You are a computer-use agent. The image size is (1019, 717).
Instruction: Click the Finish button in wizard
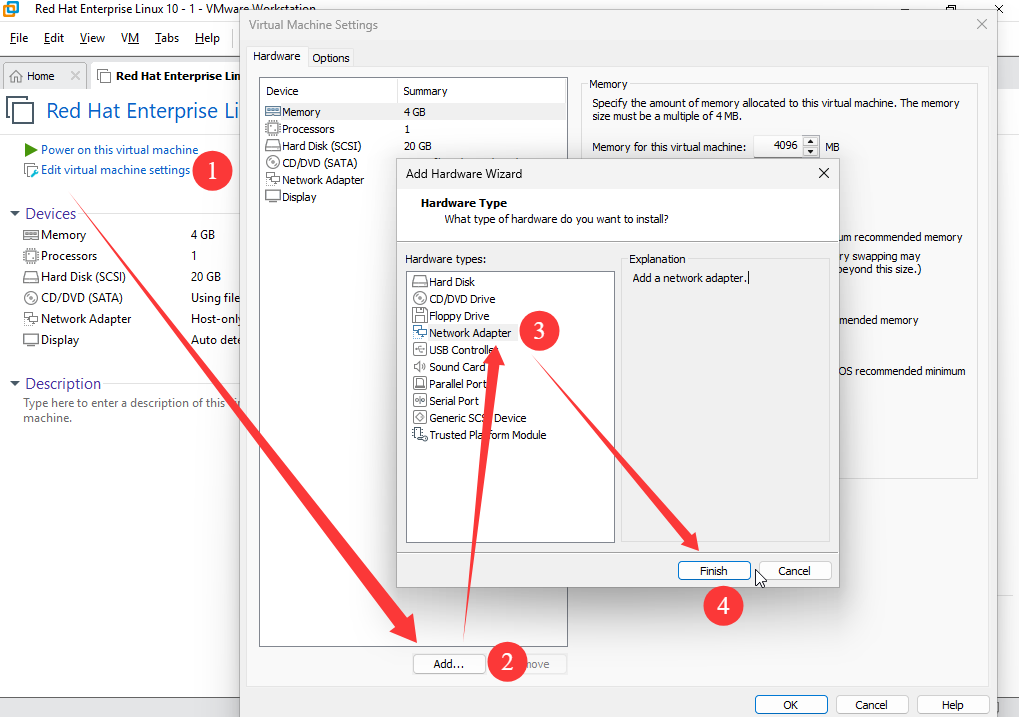(x=714, y=571)
